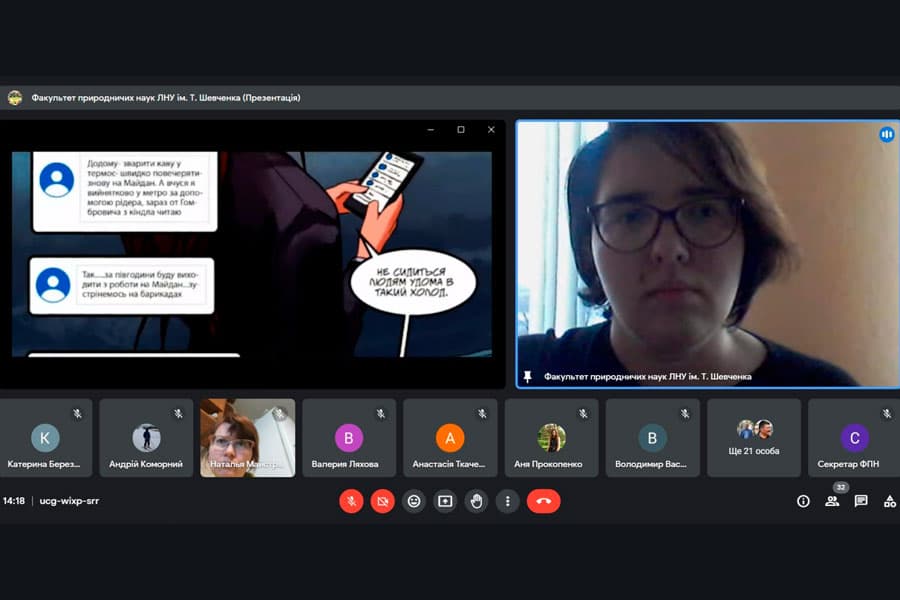Click the first chat message in the presentation

[125, 191]
